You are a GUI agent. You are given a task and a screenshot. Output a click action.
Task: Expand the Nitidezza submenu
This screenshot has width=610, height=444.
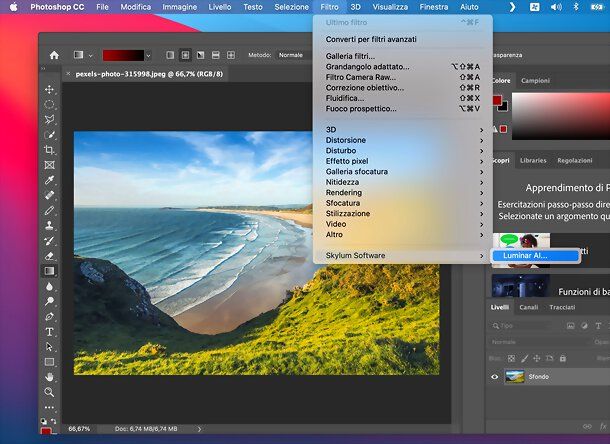coord(403,182)
